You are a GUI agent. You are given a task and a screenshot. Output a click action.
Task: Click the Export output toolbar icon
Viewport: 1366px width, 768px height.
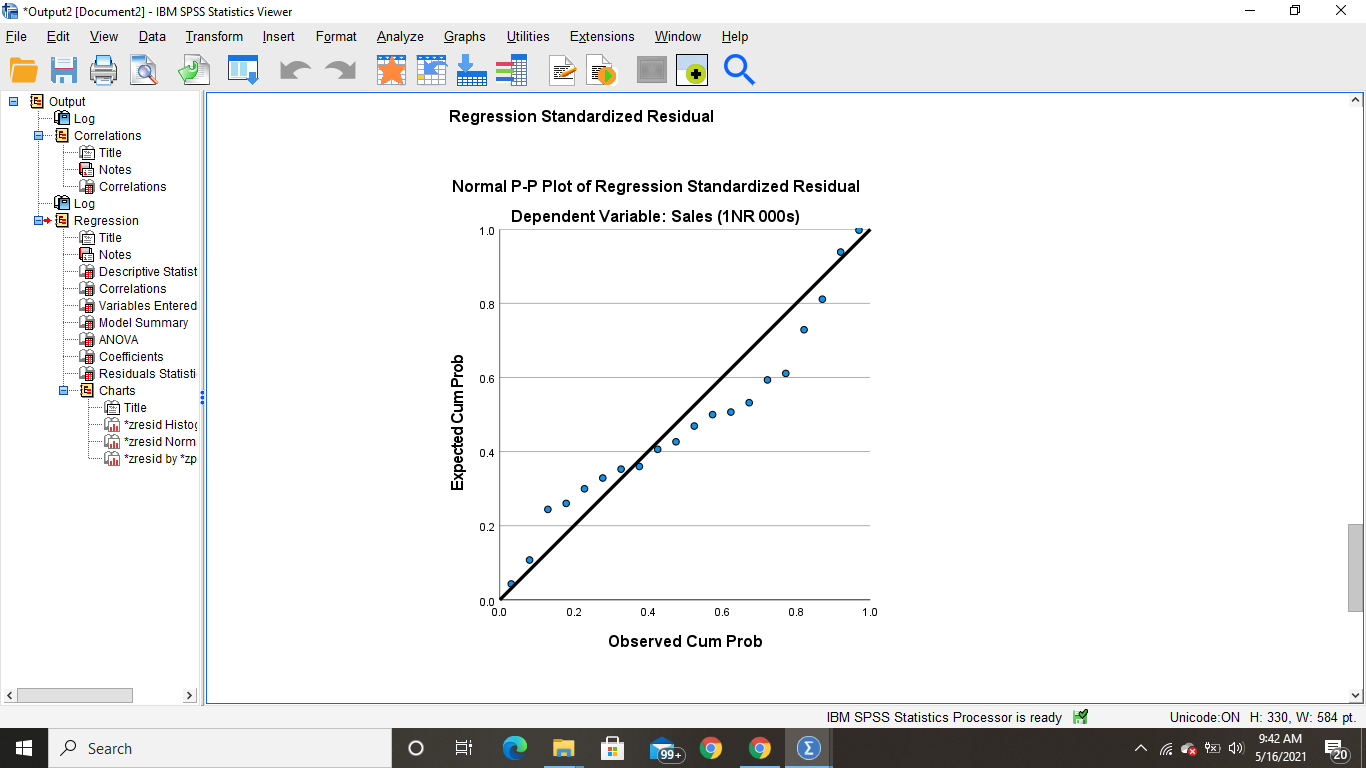(193, 70)
